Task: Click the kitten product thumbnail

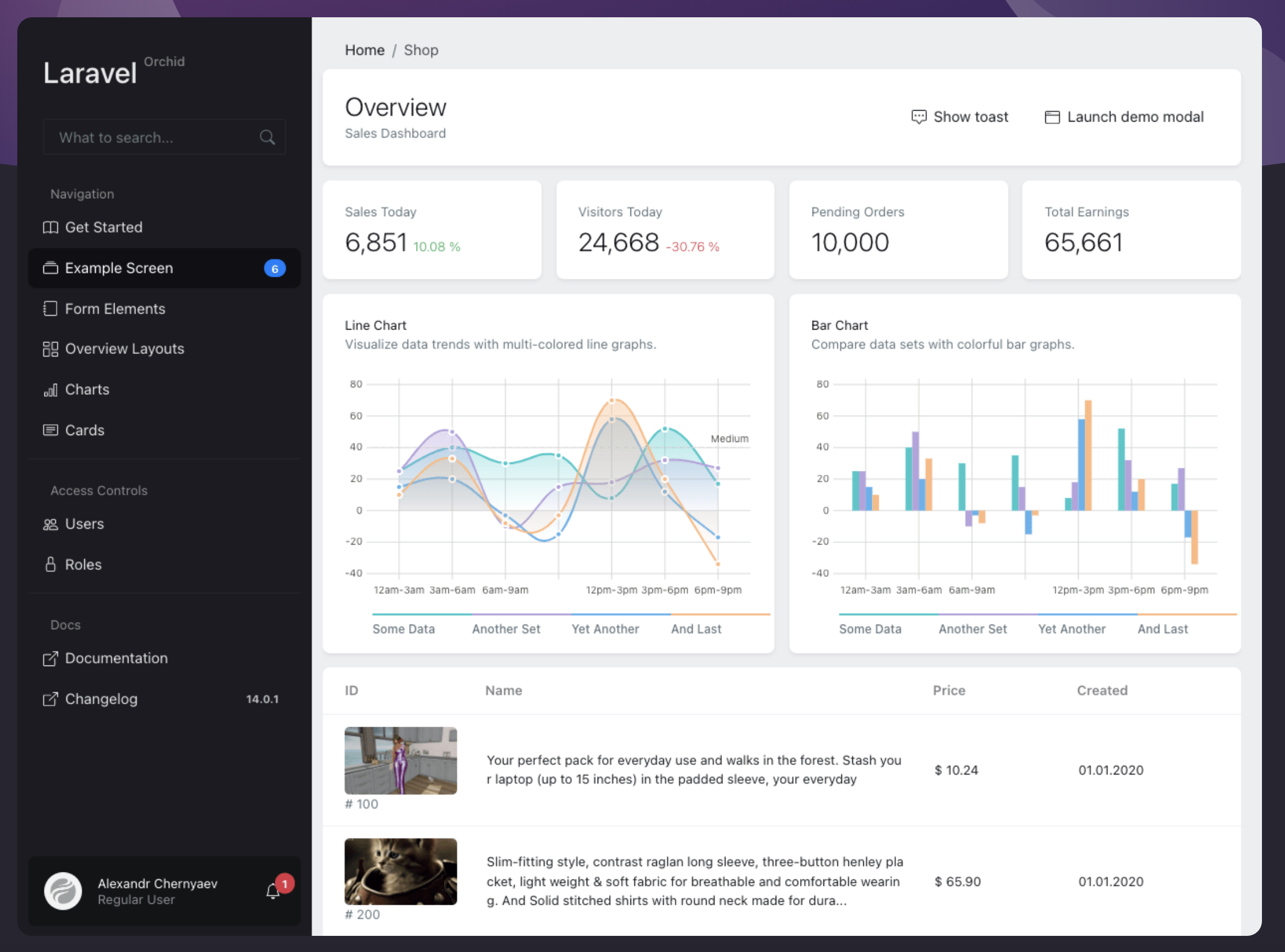Action: (x=400, y=871)
